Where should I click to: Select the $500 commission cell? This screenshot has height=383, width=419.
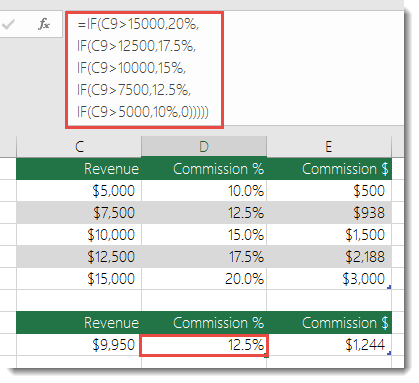coord(329,191)
